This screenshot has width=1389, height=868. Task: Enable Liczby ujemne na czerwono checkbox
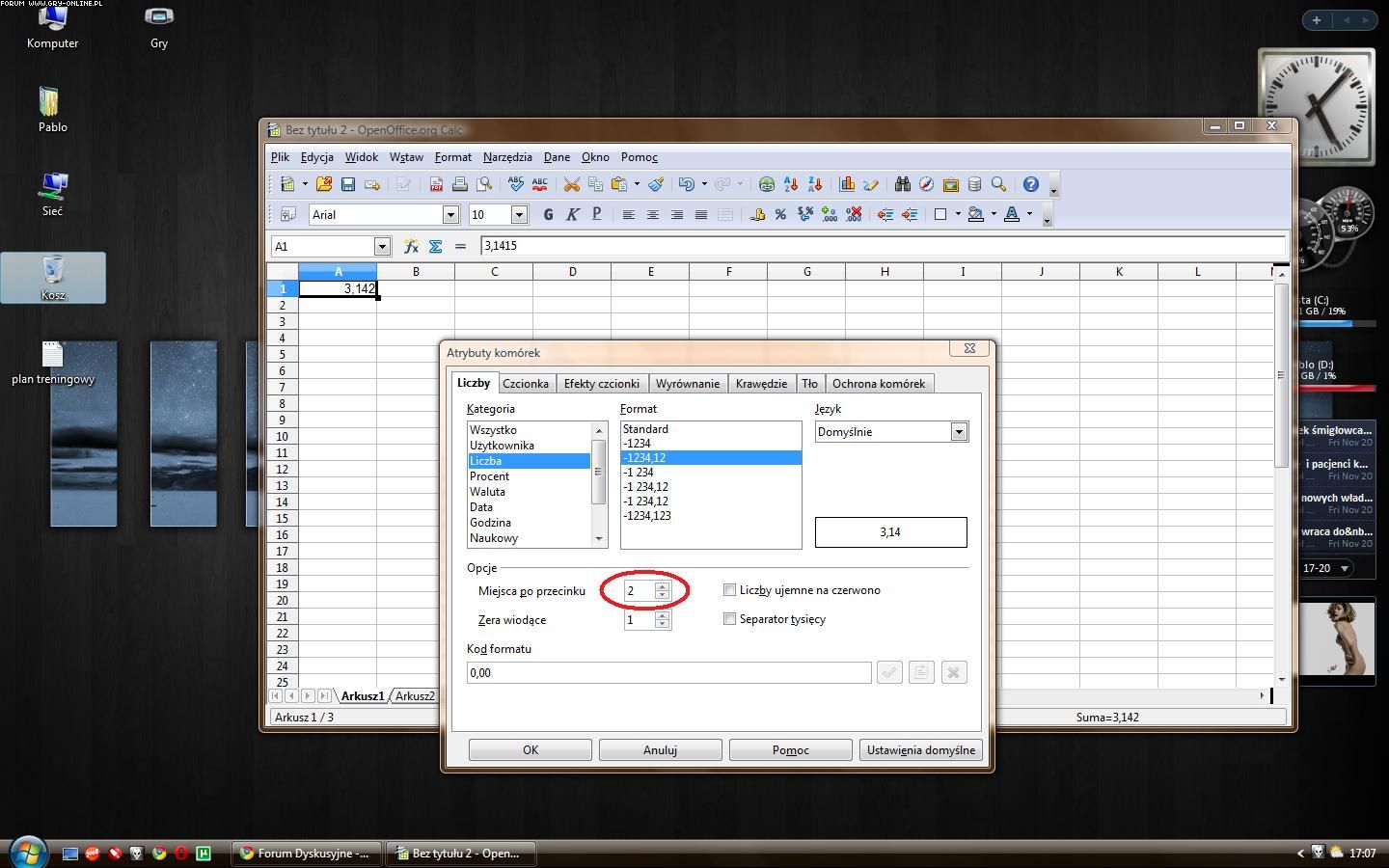click(729, 590)
